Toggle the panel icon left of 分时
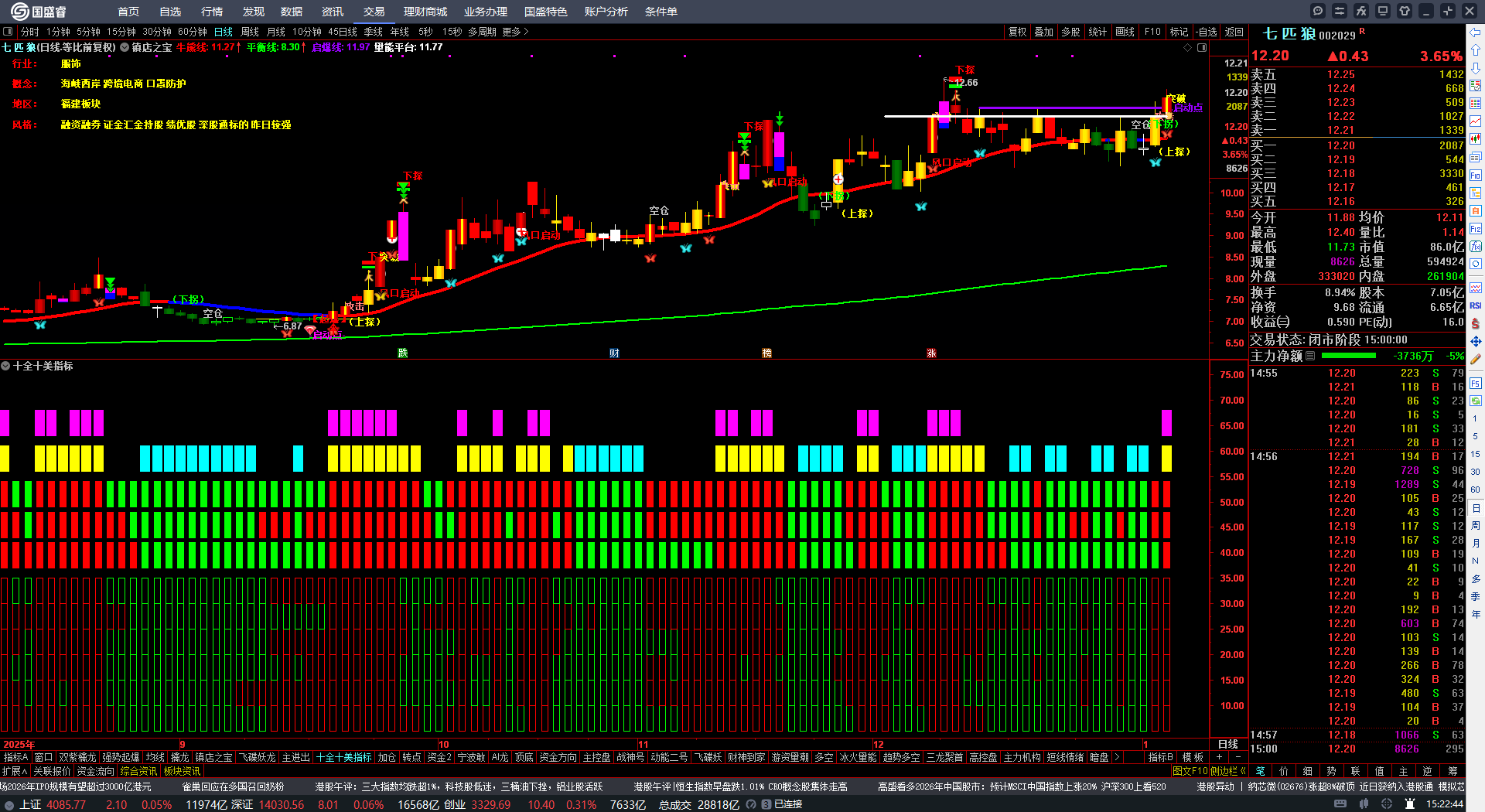Image resolution: width=1485 pixels, height=812 pixels. 8,32
